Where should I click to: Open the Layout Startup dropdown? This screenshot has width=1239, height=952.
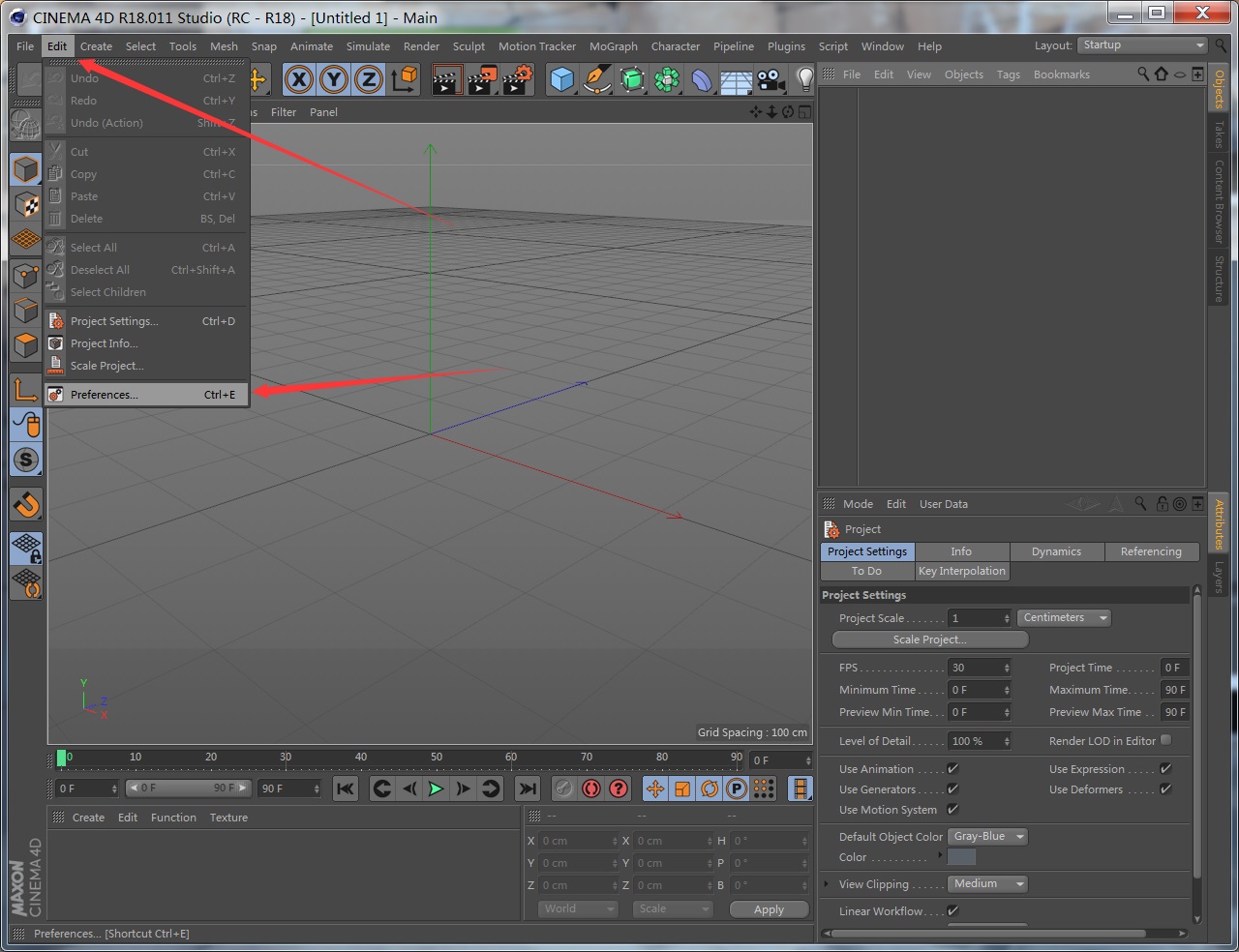point(1142,45)
